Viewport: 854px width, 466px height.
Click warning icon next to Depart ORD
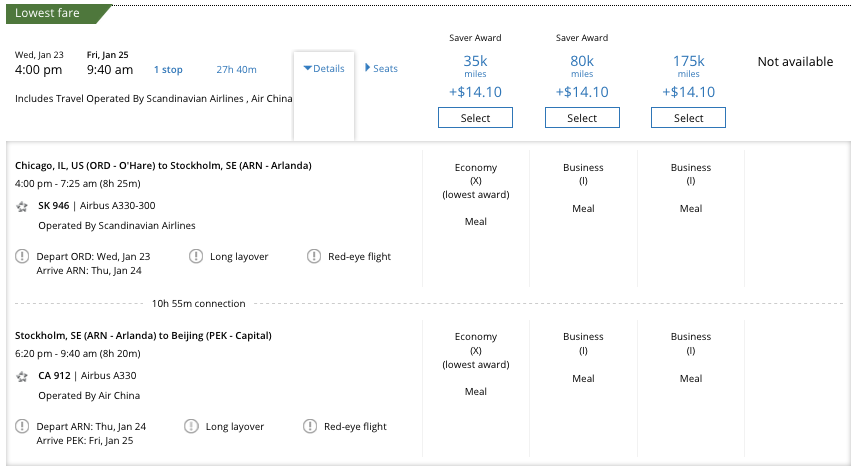coord(22,257)
